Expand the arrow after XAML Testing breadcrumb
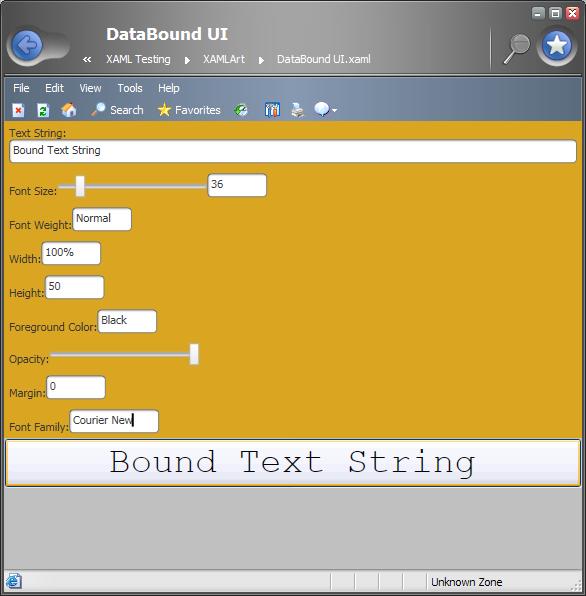This screenshot has width=586, height=596. (x=187, y=60)
